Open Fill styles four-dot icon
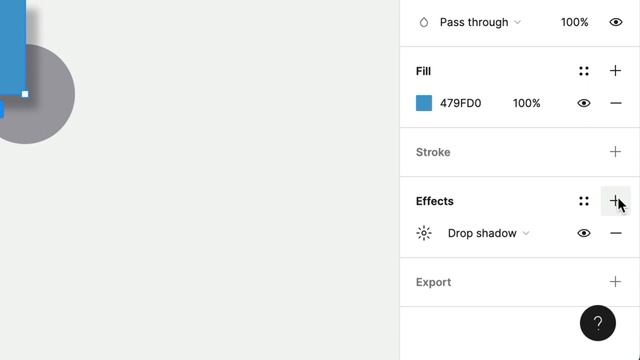 point(584,71)
